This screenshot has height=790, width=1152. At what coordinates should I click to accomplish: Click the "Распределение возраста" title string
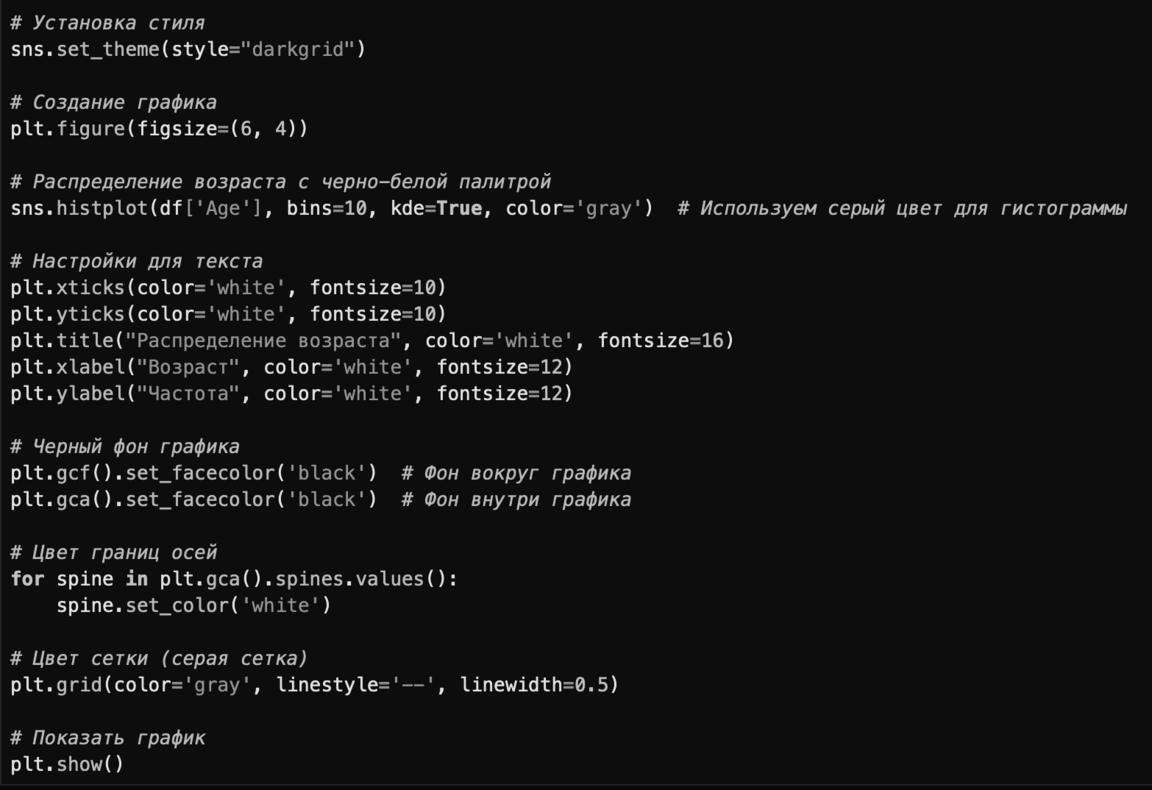coord(264,341)
